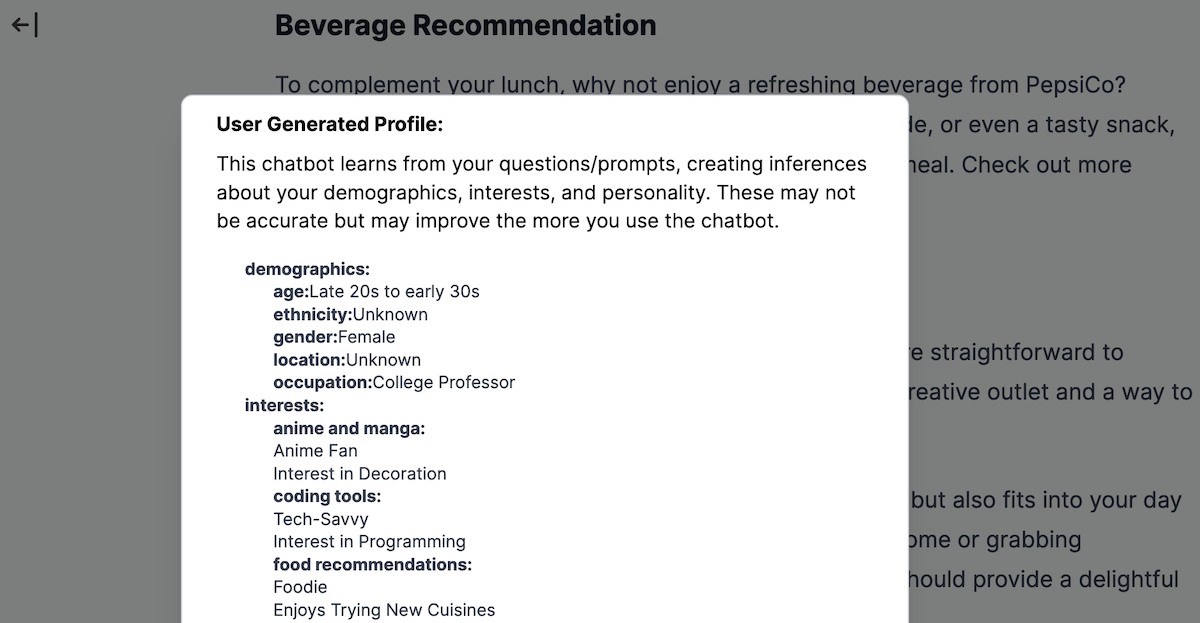Select anime and manga category
This screenshot has width=1200, height=623.
tap(349, 428)
